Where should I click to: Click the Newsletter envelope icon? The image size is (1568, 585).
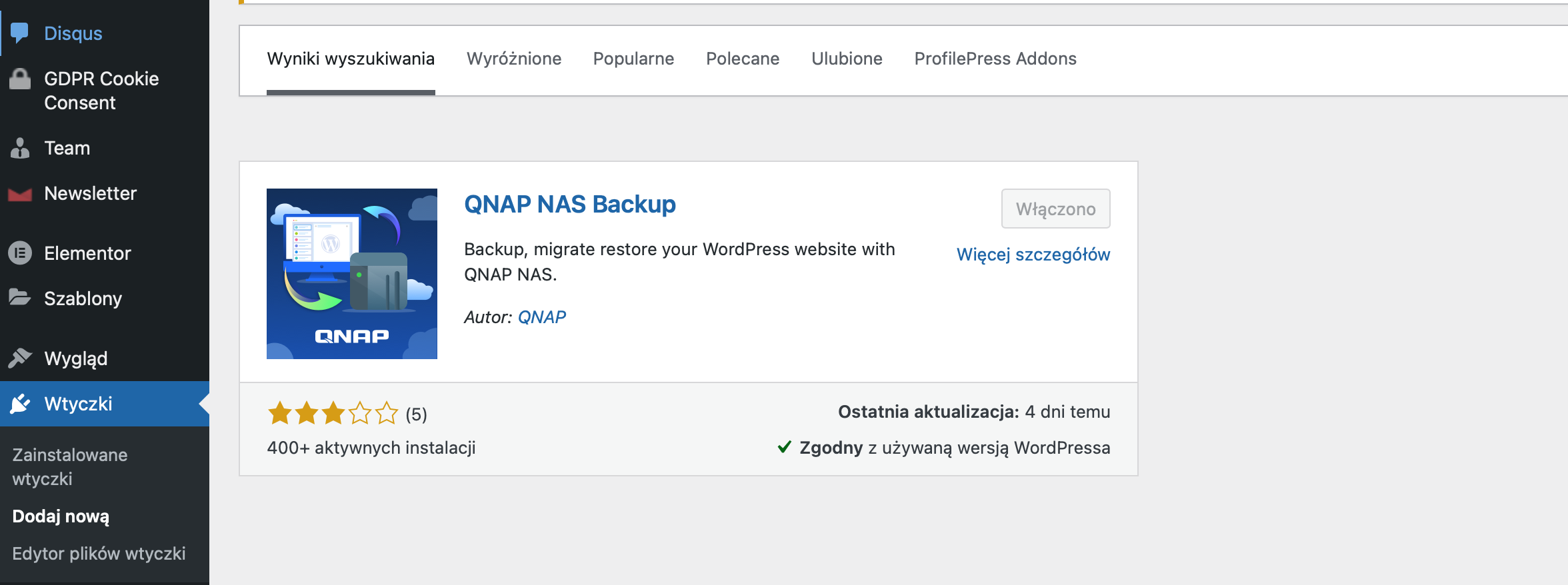coord(20,194)
